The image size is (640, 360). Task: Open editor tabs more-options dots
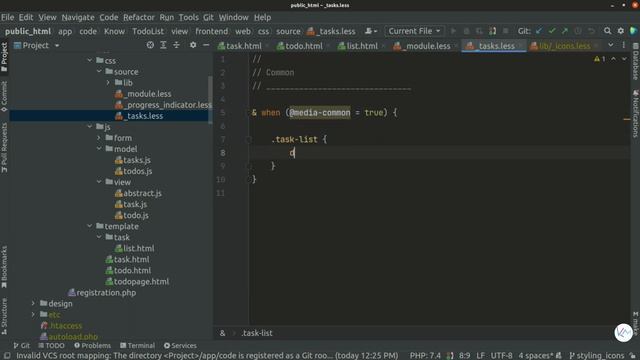click(x=624, y=45)
